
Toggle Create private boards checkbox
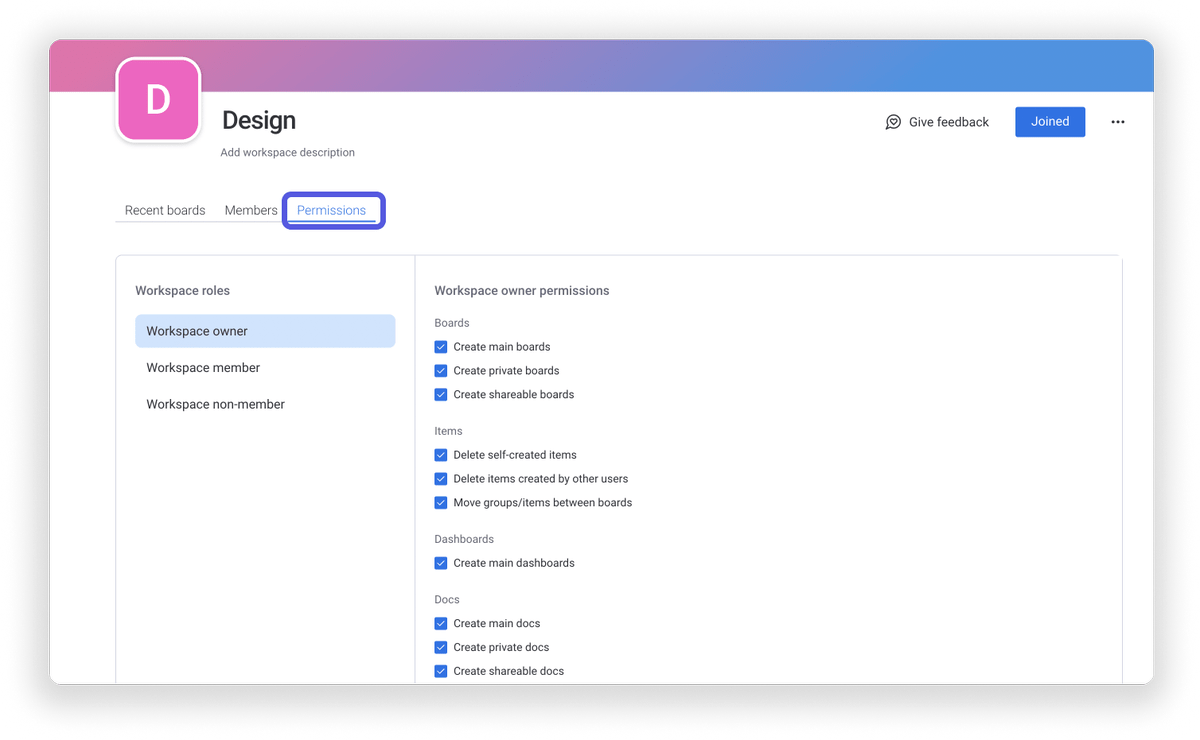pyautogui.click(x=441, y=371)
